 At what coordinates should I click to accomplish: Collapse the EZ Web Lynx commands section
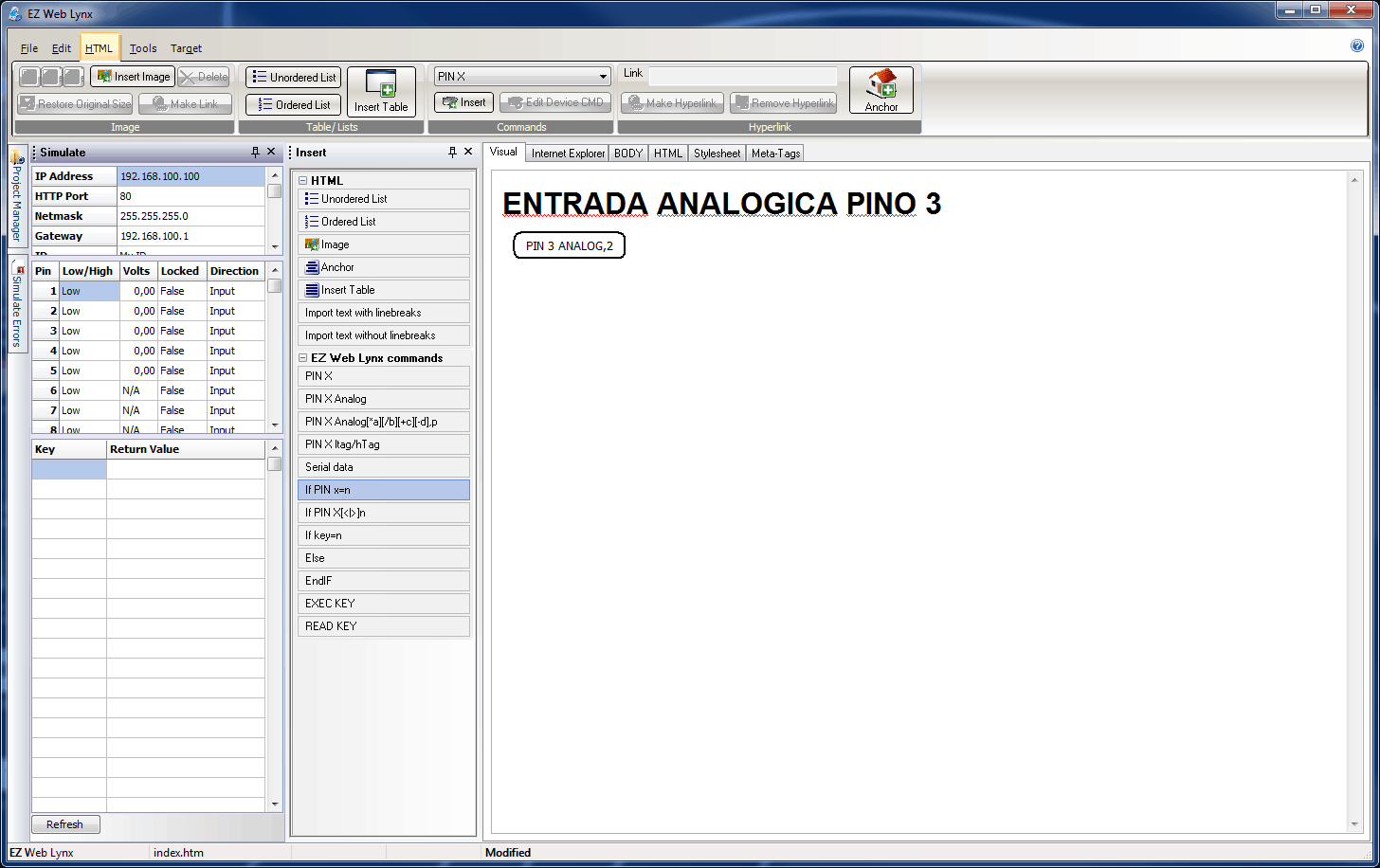coord(303,358)
